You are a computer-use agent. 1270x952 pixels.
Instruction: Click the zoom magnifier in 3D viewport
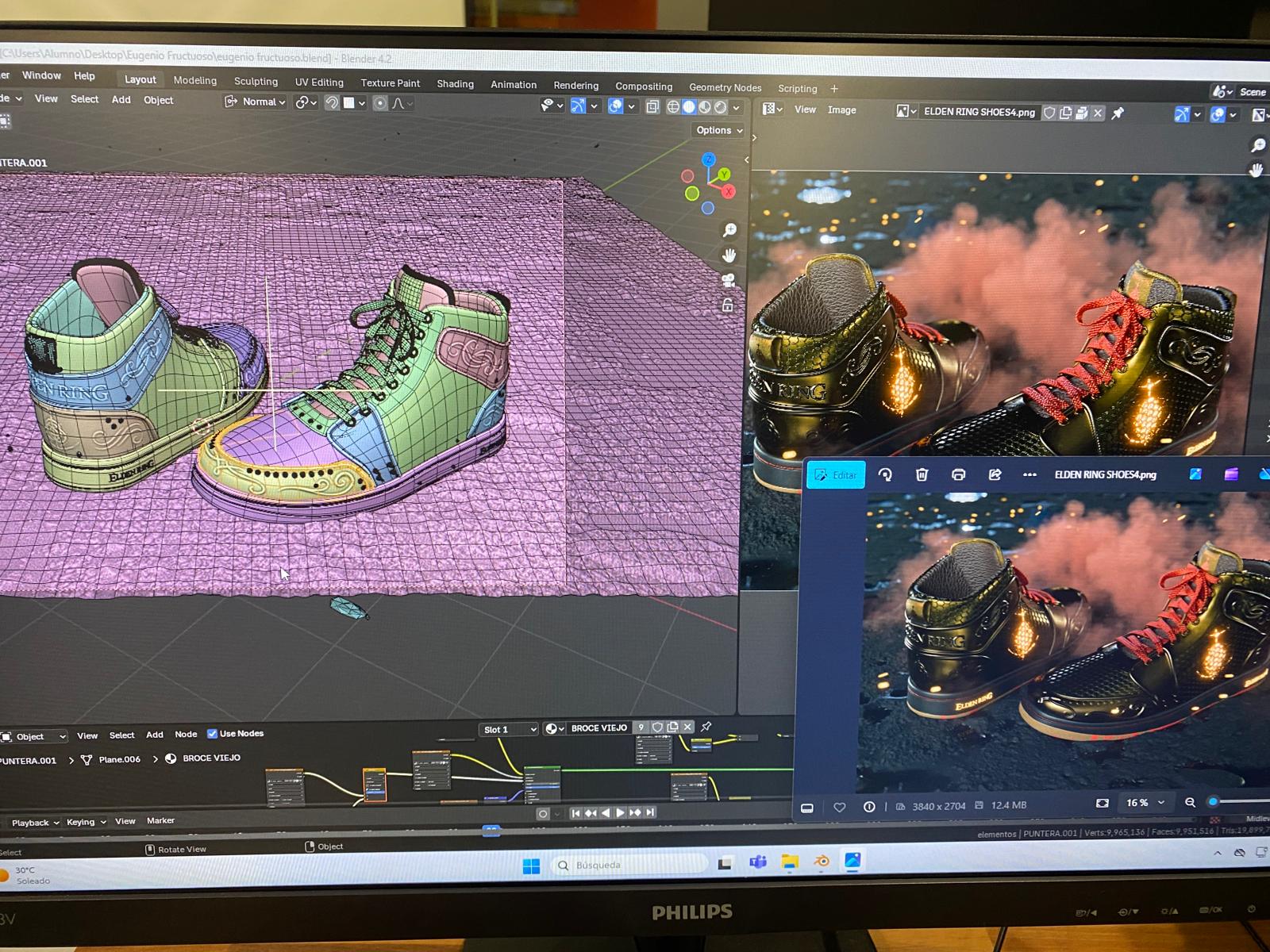pos(729,230)
